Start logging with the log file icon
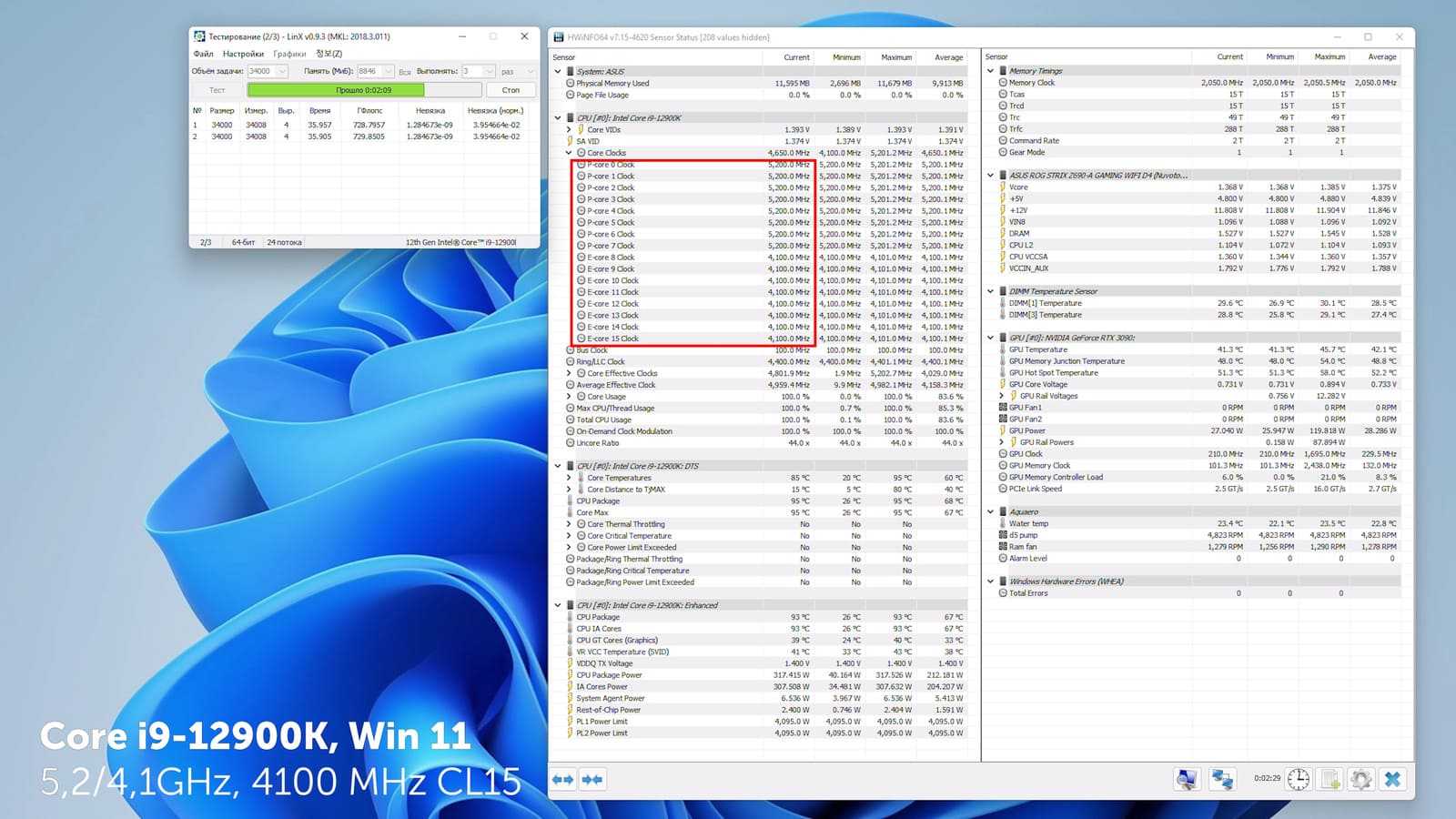 1330,780
